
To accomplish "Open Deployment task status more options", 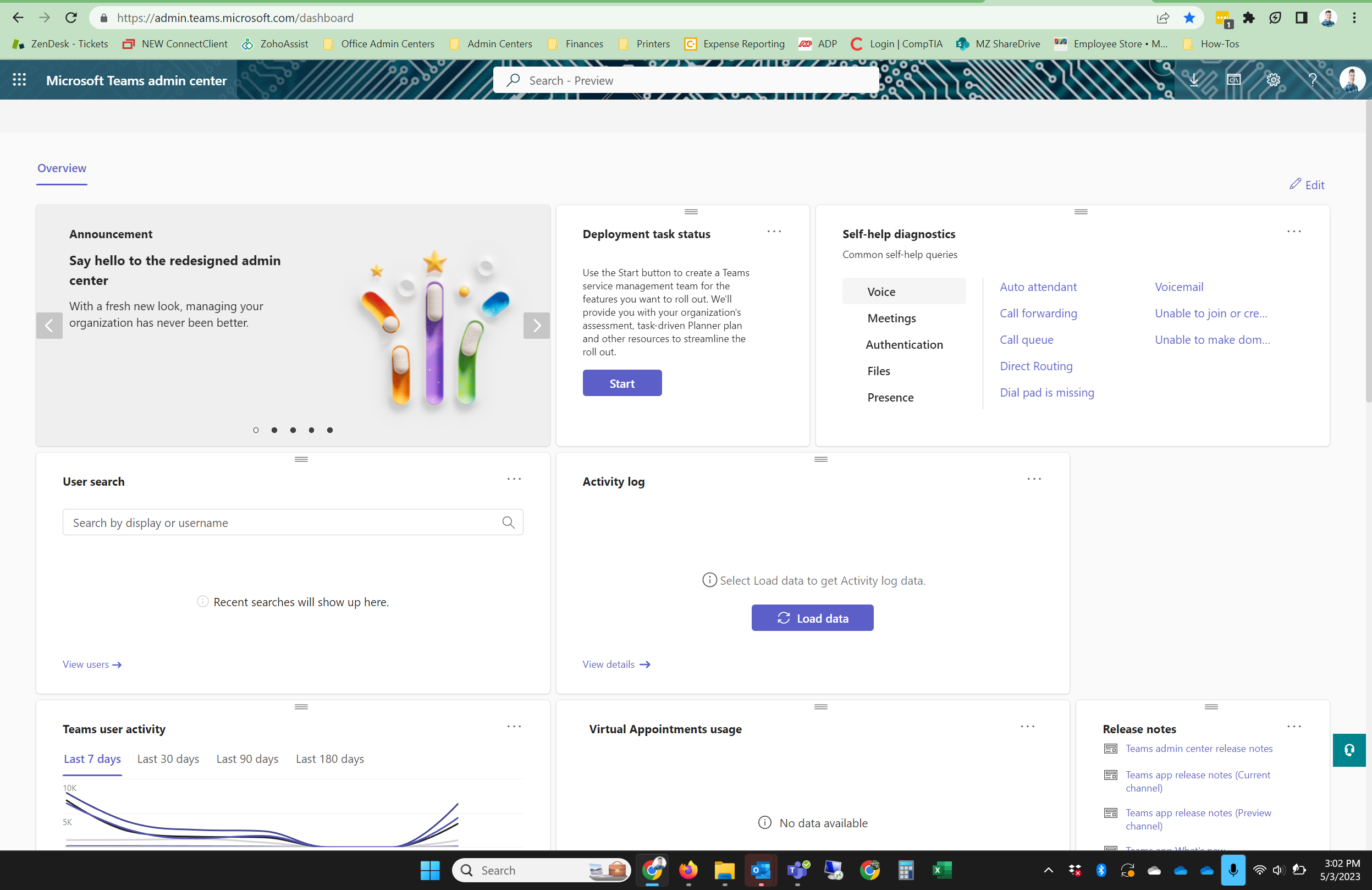I will [774, 231].
